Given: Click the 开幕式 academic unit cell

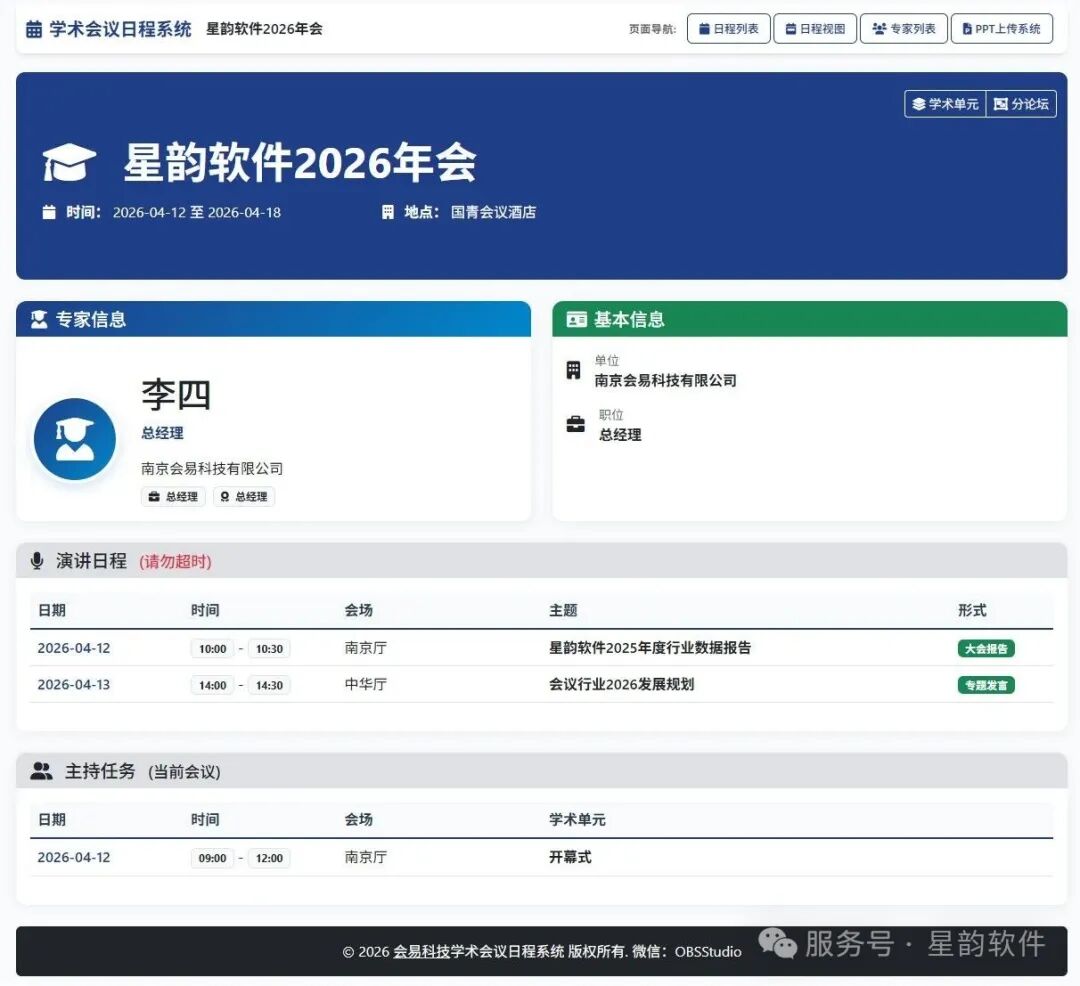Looking at the screenshot, I should click(x=570, y=857).
